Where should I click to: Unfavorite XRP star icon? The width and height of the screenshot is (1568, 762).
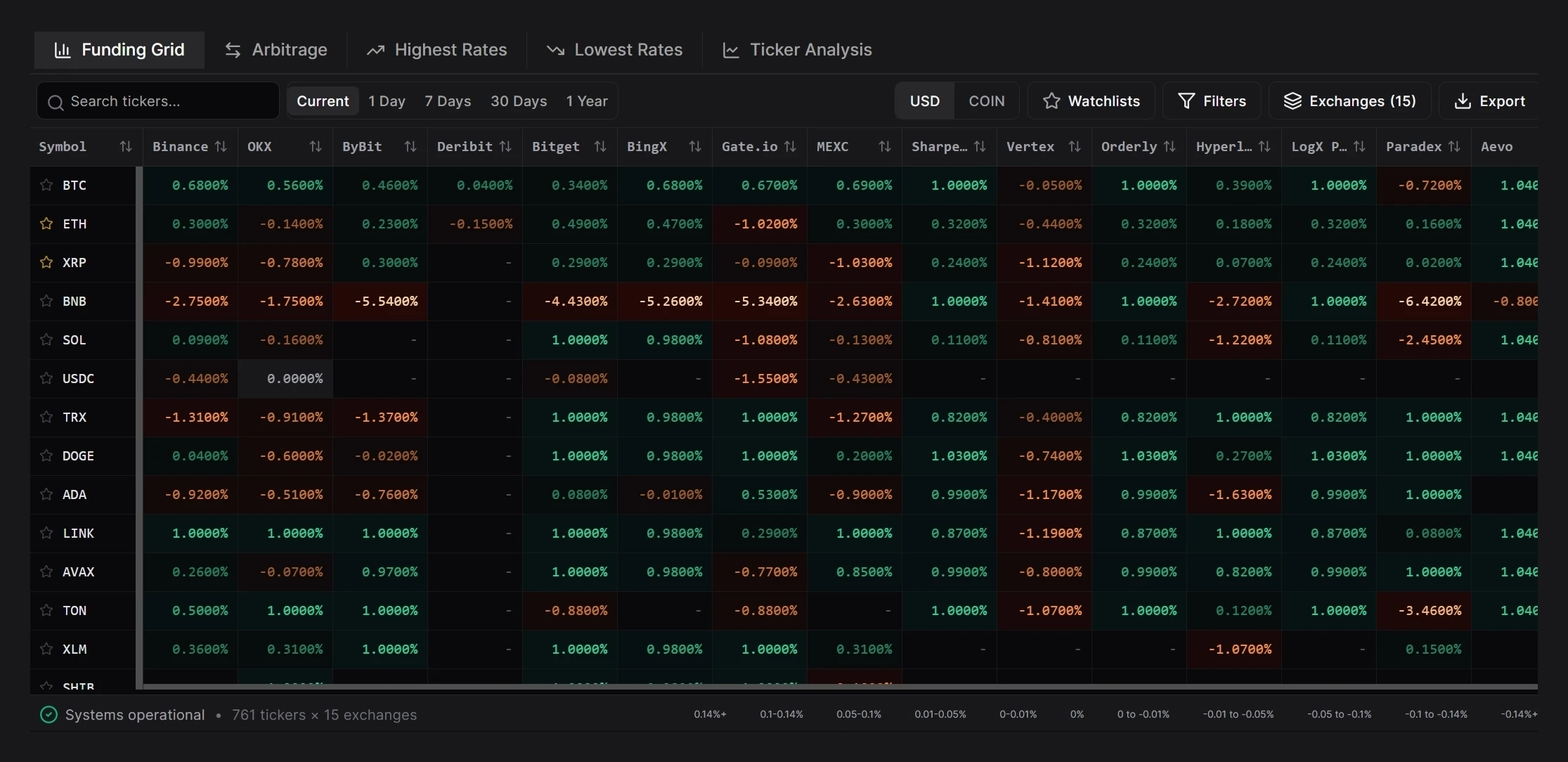tap(46, 262)
